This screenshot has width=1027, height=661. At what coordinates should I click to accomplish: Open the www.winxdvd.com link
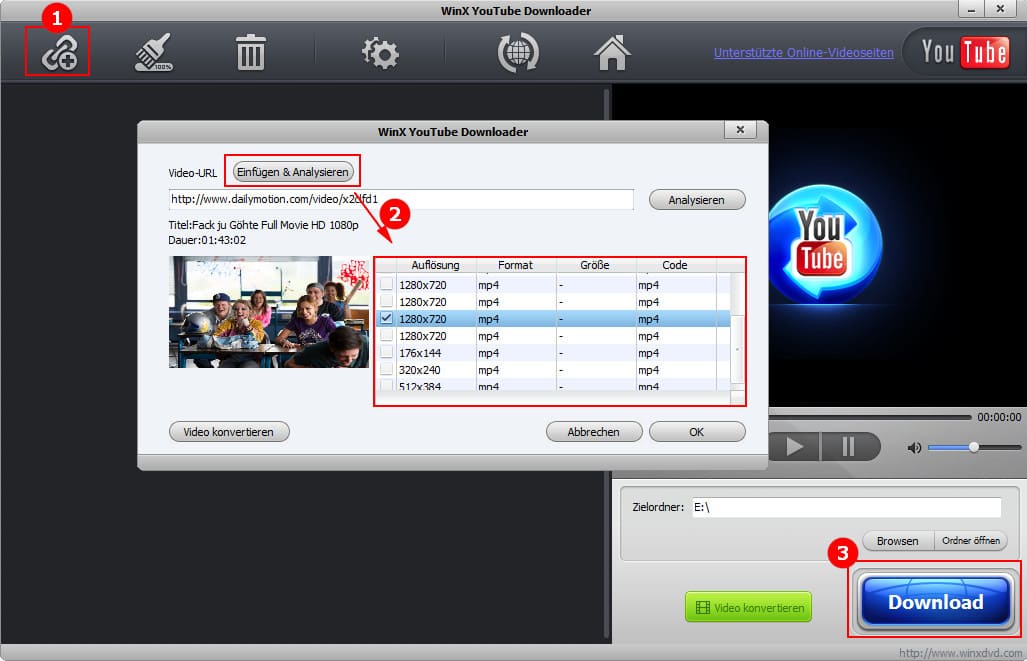point(960,653)
